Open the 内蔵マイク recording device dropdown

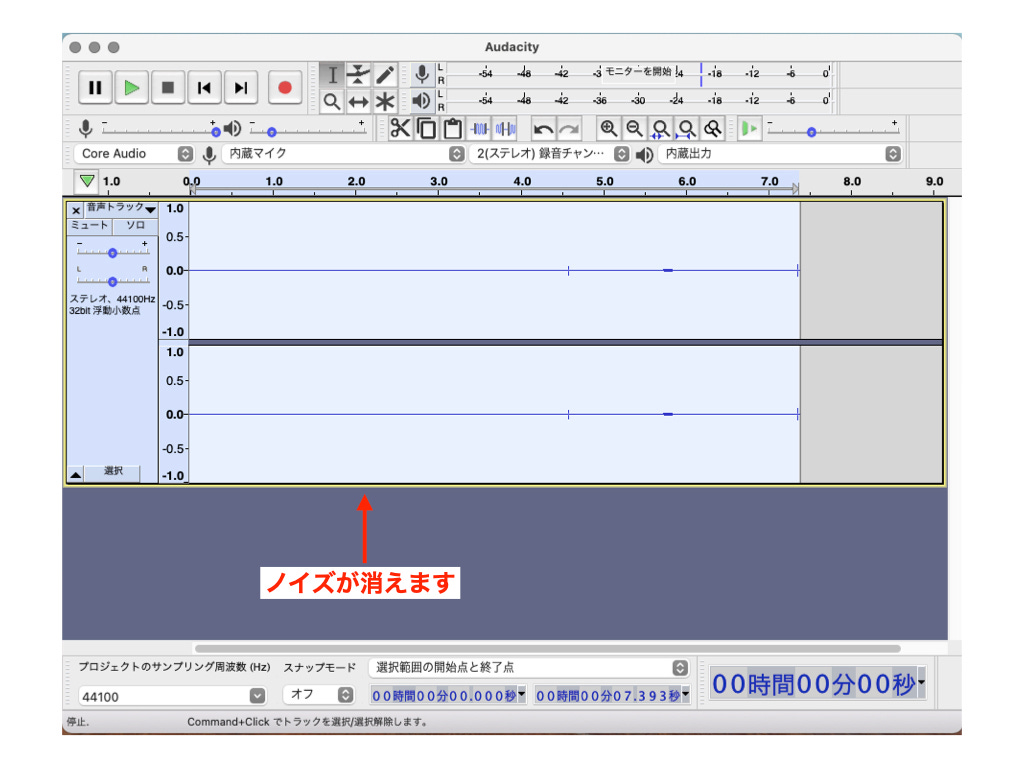point(343,153)
